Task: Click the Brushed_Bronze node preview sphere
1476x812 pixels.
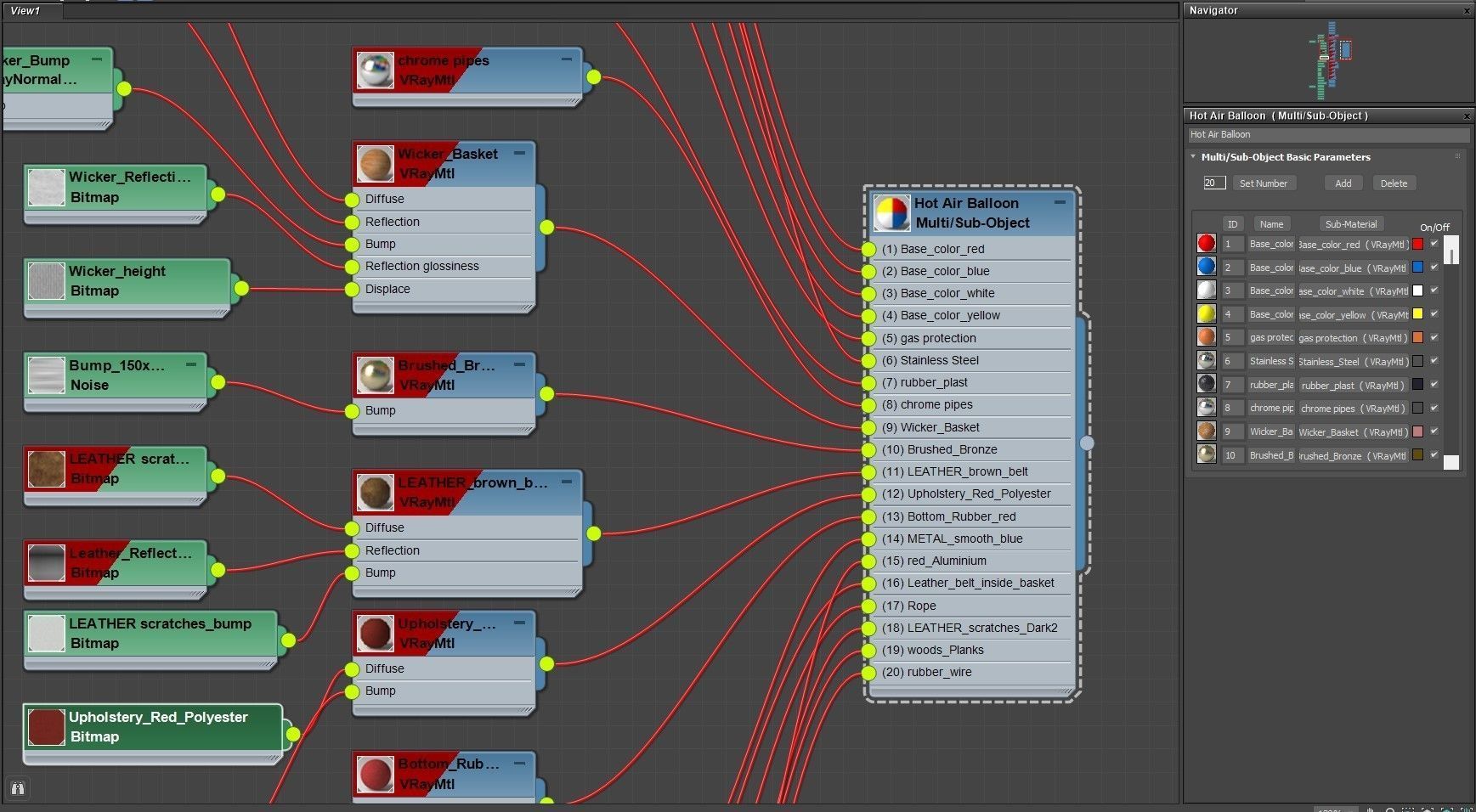Action: [x=375, y=375]
